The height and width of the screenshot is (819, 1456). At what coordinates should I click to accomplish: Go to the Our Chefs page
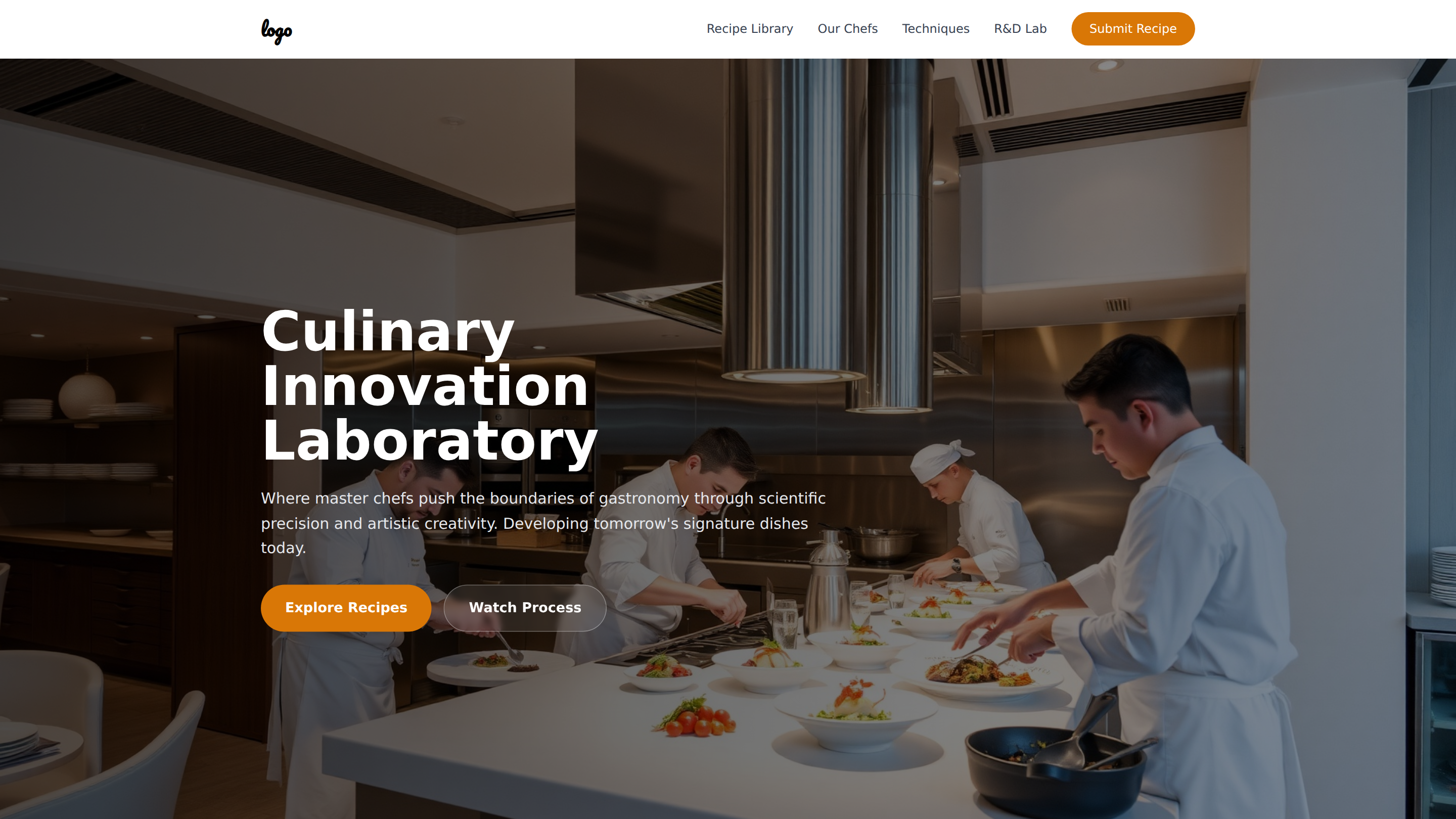[847, 29]
